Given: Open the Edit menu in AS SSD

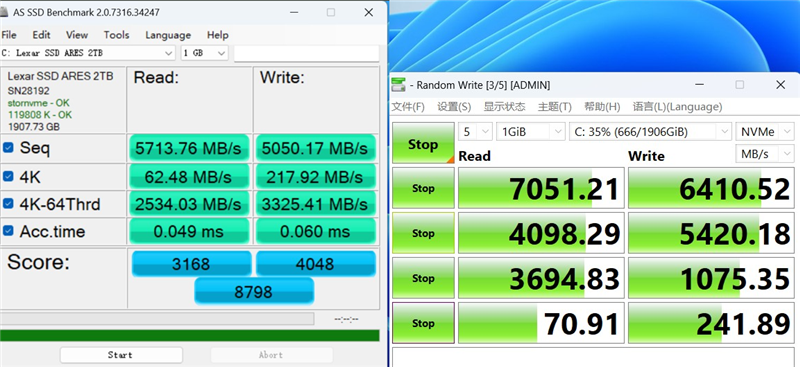Looking at the screenshot, I should (x=41, y=35).
